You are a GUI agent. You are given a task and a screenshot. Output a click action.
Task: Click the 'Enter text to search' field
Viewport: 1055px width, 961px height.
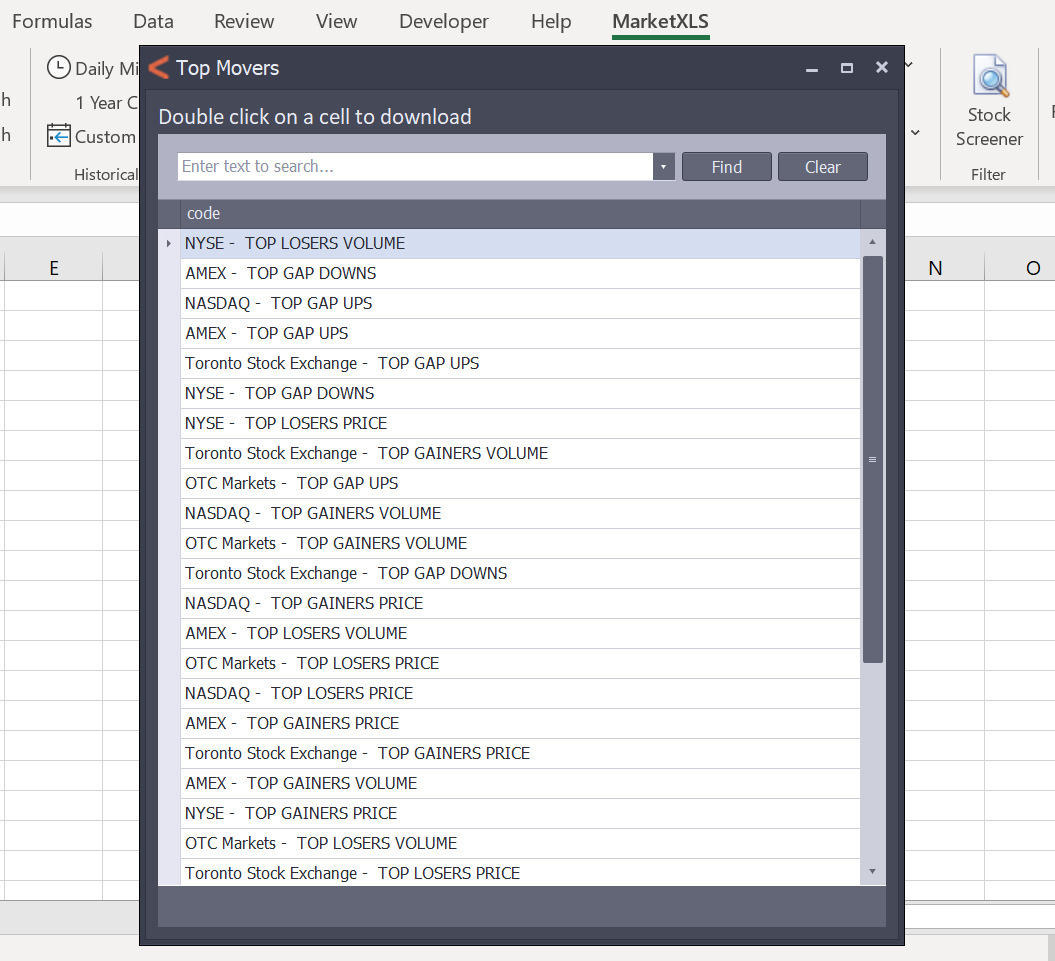click(414, 167)
